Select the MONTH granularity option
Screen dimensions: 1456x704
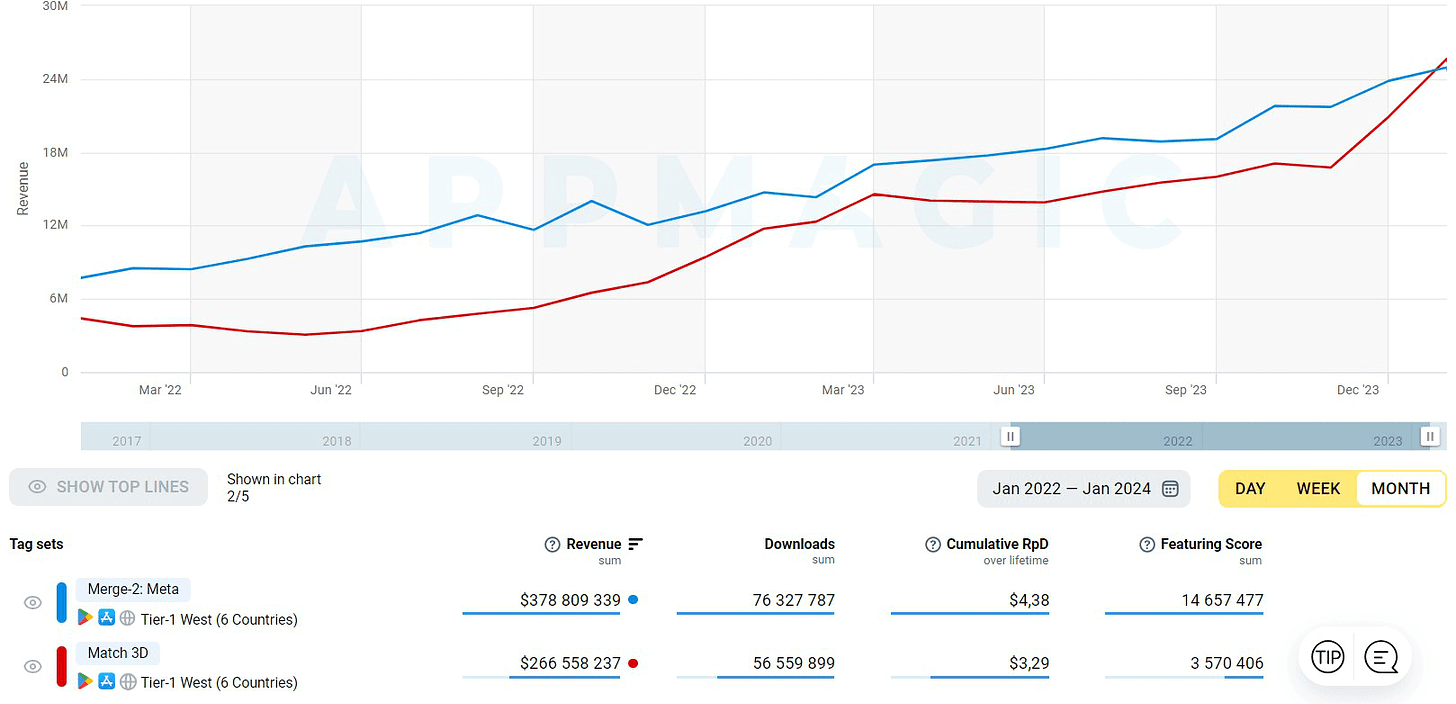click(1400, 489)
